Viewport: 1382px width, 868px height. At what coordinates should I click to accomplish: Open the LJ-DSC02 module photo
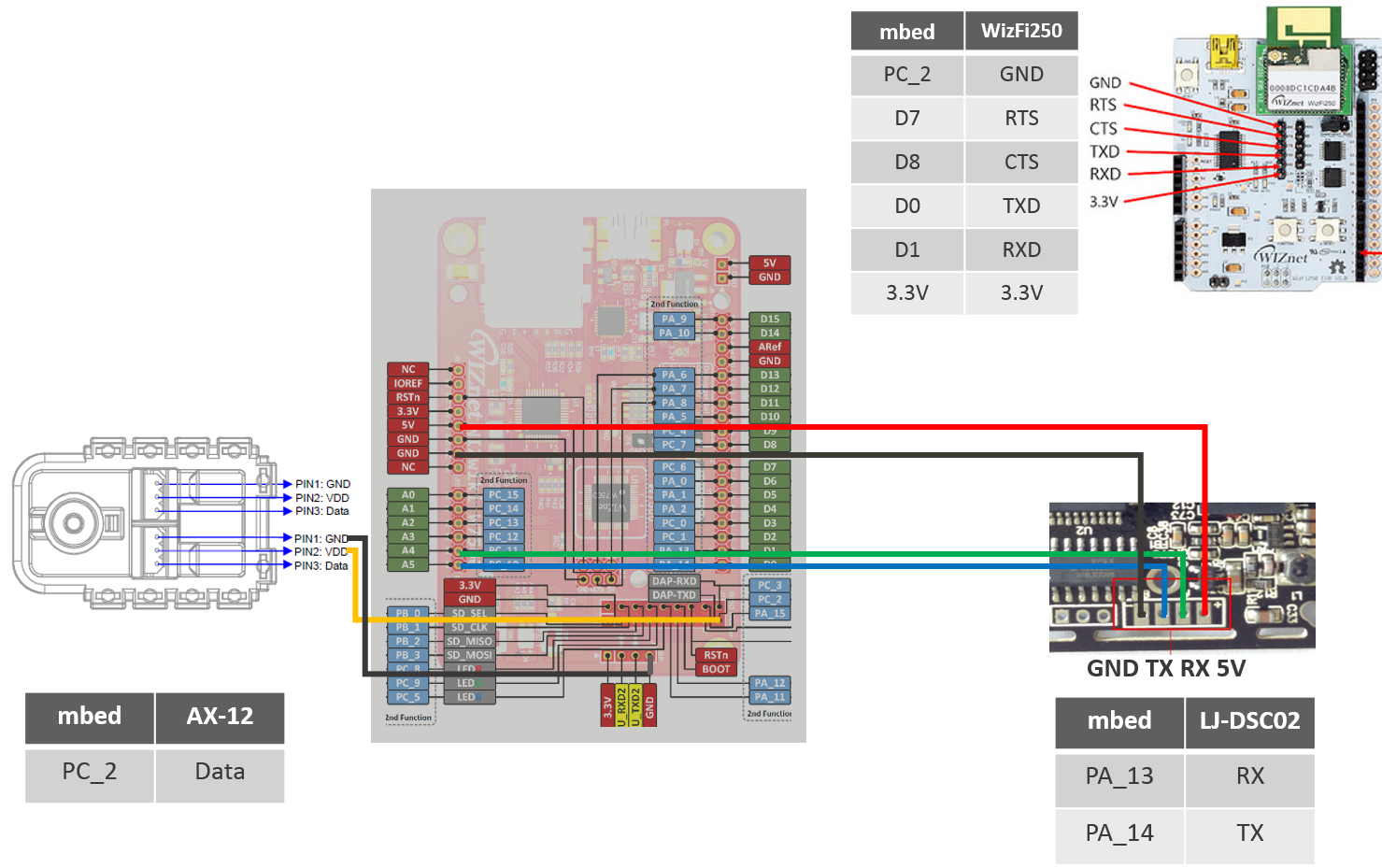tap(1182, 577)
